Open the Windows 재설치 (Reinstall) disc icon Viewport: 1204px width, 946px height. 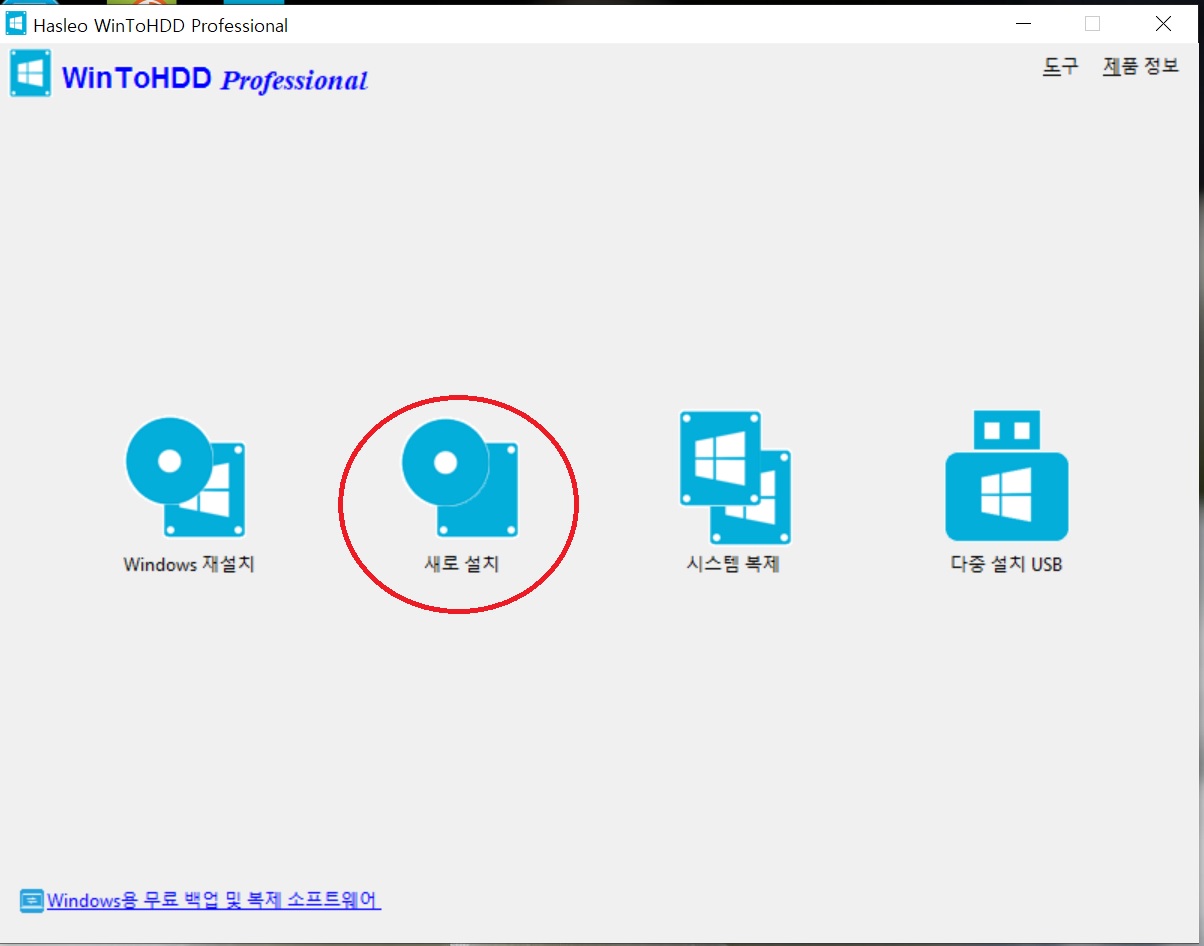(x=186, y=477)
